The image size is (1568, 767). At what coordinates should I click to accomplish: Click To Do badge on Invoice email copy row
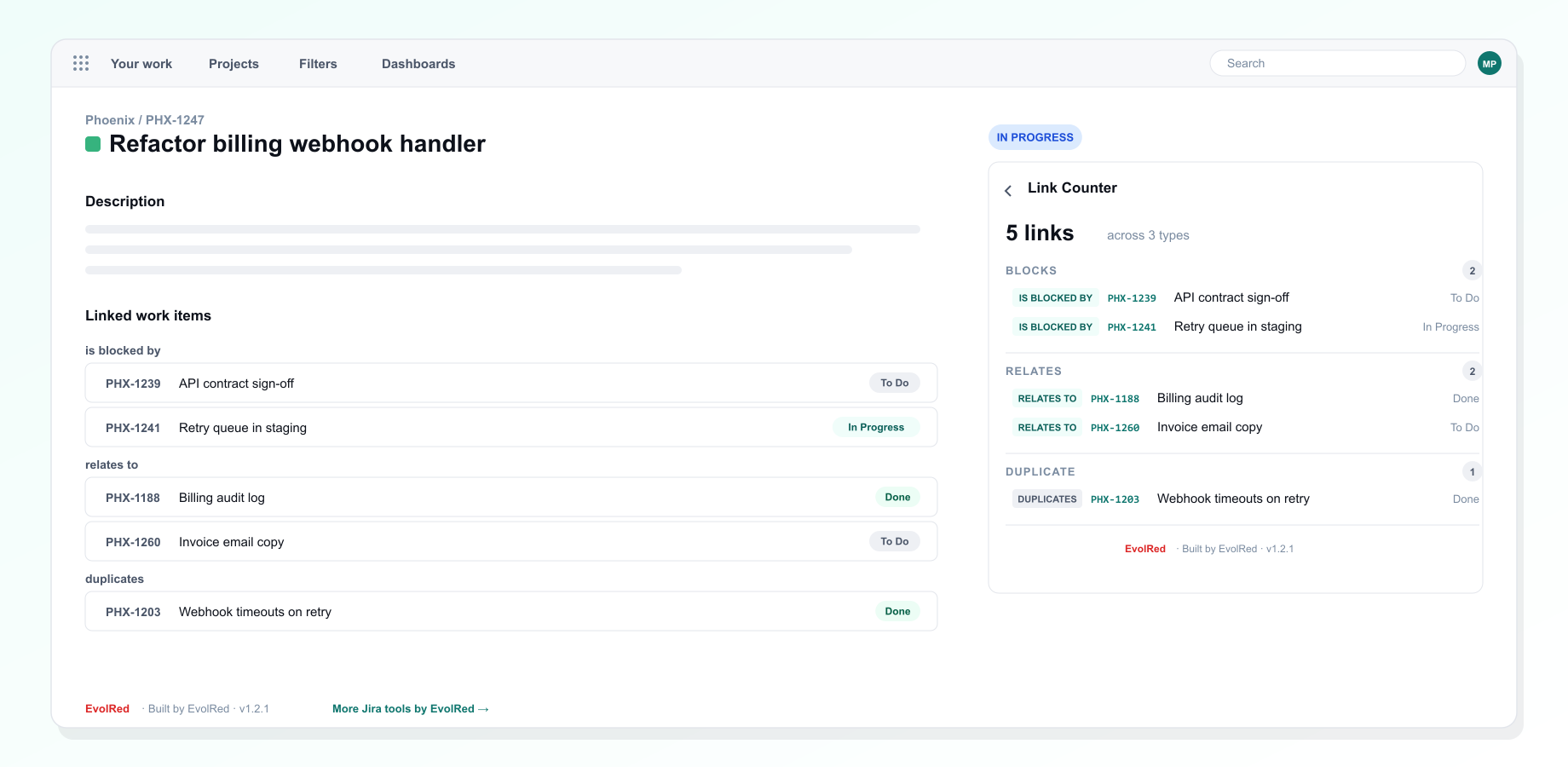(894, 541)
